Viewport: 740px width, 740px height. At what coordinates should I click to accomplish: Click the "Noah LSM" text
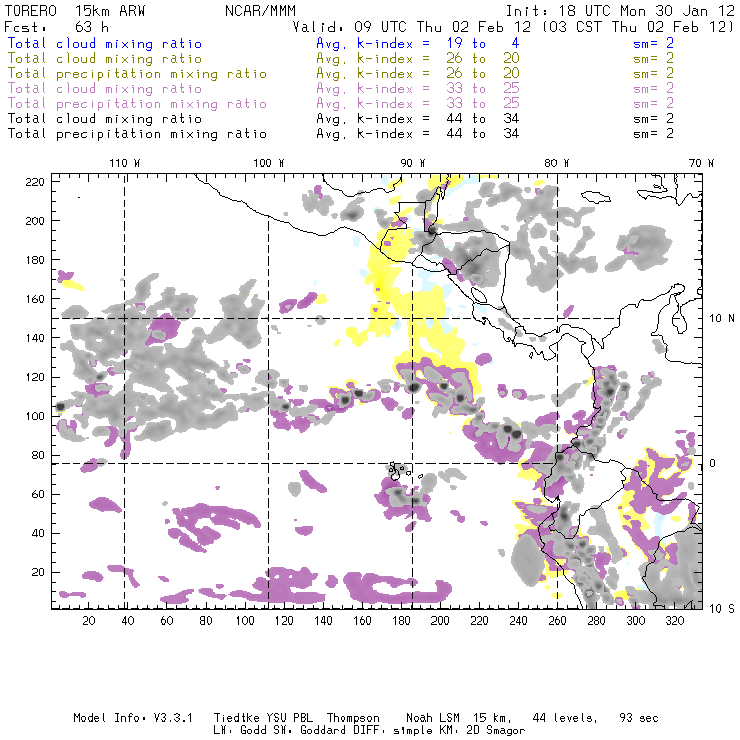coord(433,718)
